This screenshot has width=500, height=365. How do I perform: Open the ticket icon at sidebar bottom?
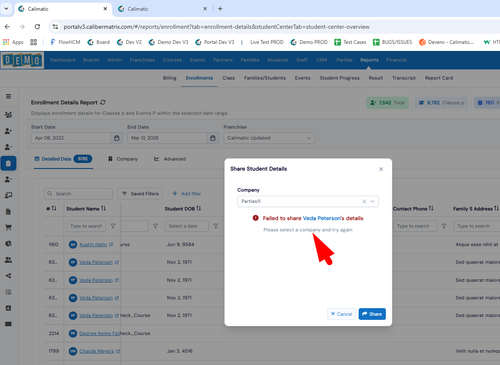(8, 324)
